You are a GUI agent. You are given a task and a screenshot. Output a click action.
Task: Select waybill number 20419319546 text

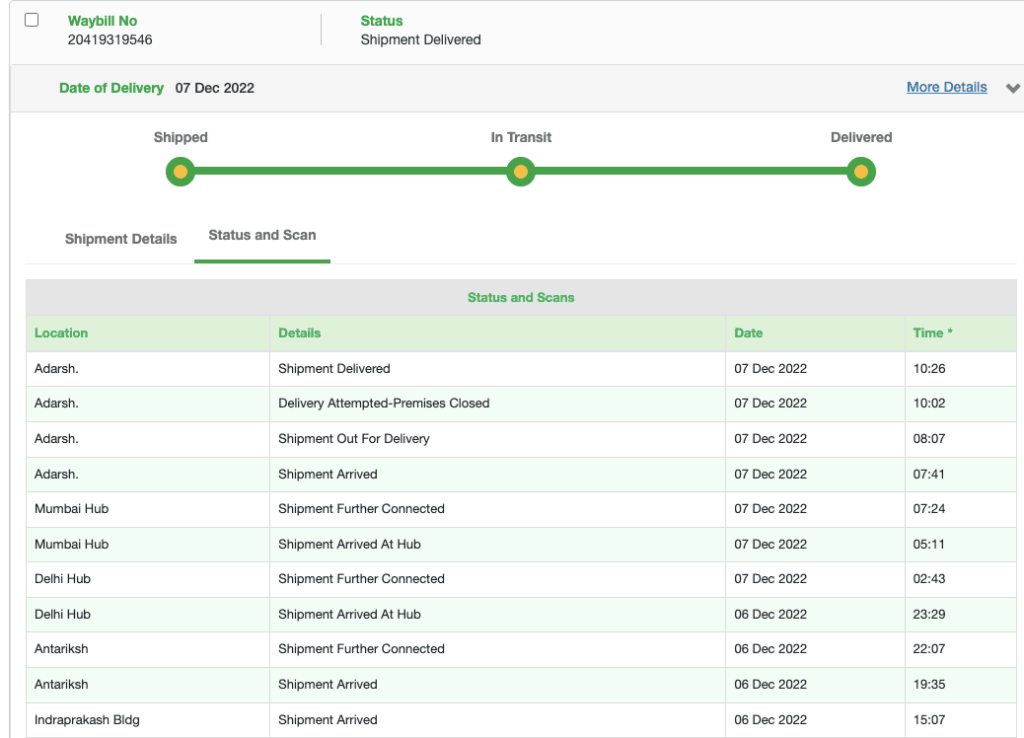(110, 40)
